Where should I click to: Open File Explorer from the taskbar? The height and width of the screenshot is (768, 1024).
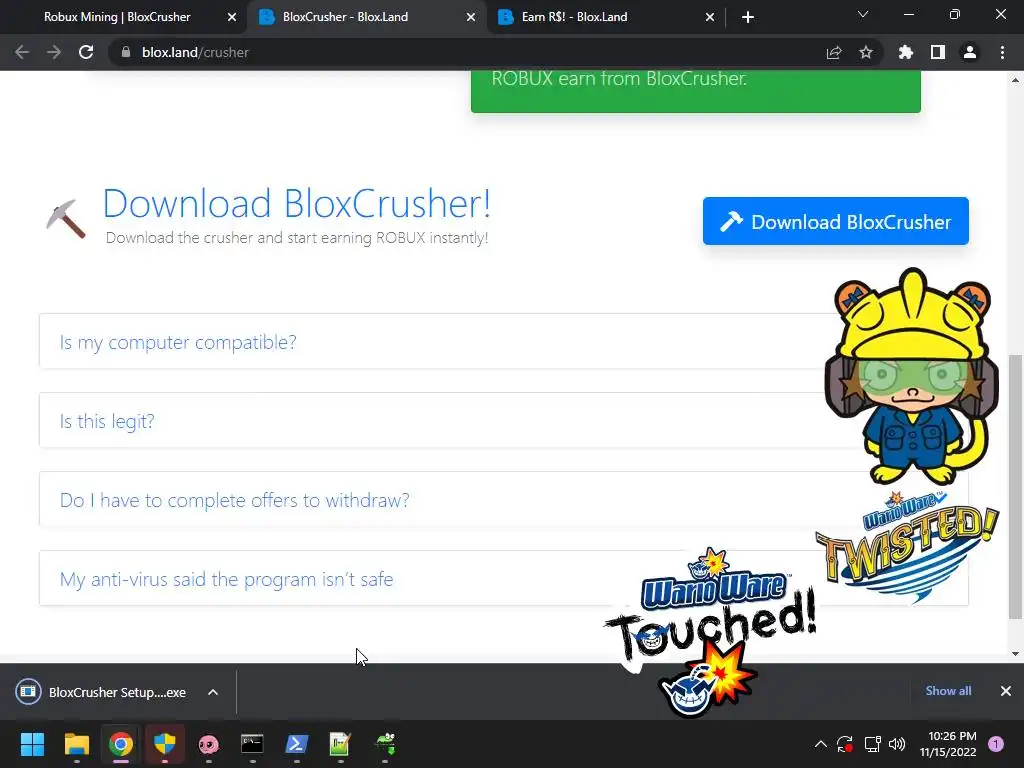click(76, 744)
